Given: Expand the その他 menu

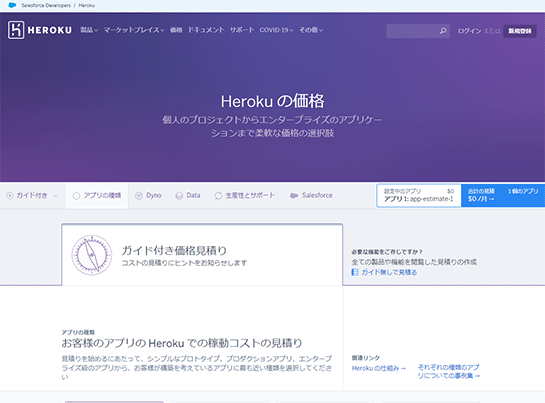Looking at the screenshot, I should click(311, 30).
